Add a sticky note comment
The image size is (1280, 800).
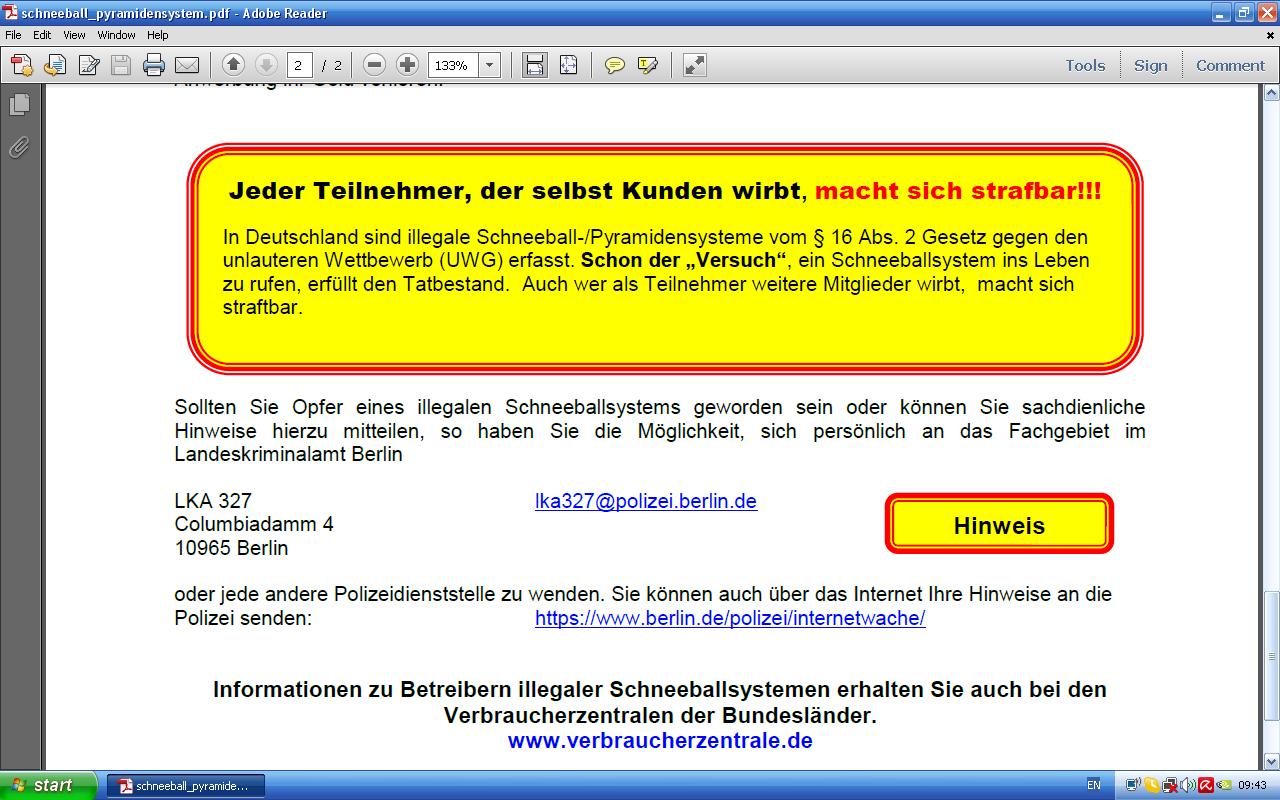[614, 66]
